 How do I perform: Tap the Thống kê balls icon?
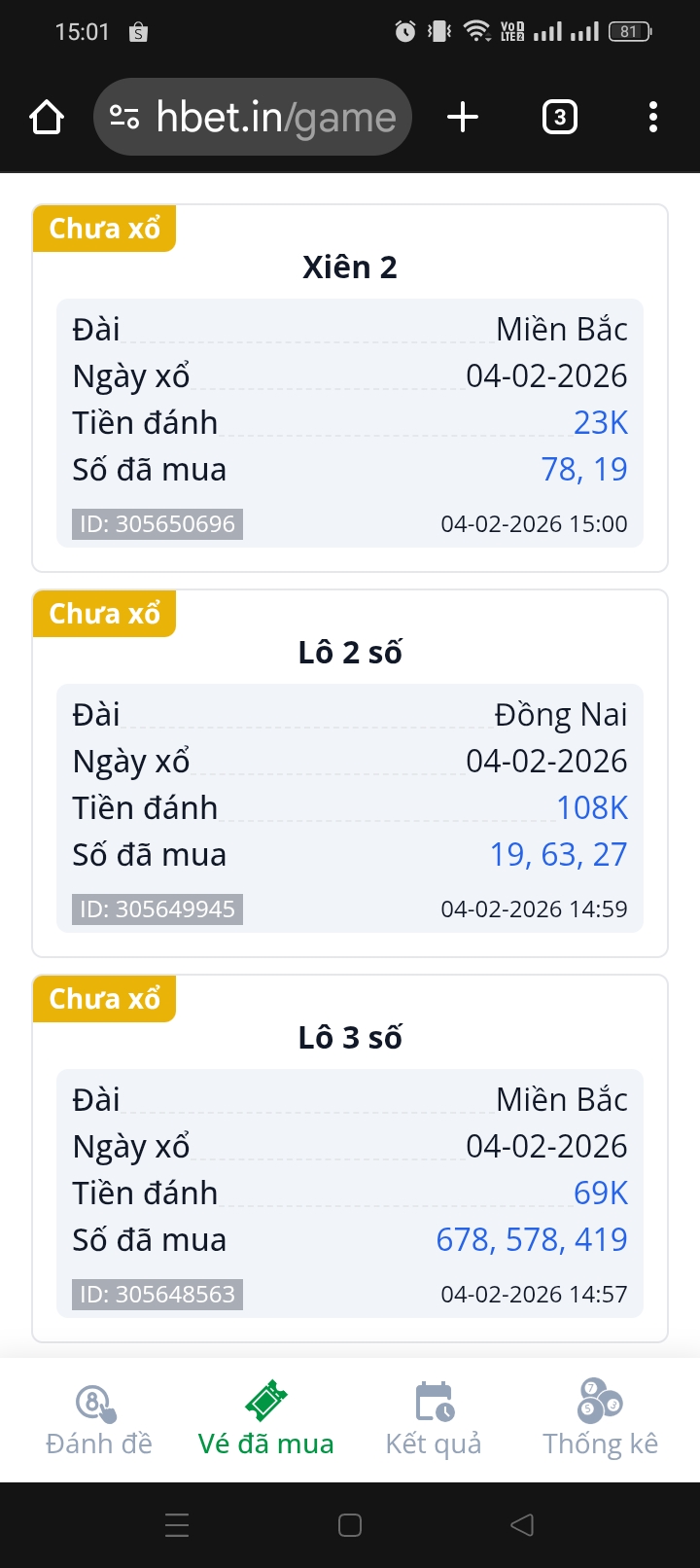click(x=600, y=1402)
